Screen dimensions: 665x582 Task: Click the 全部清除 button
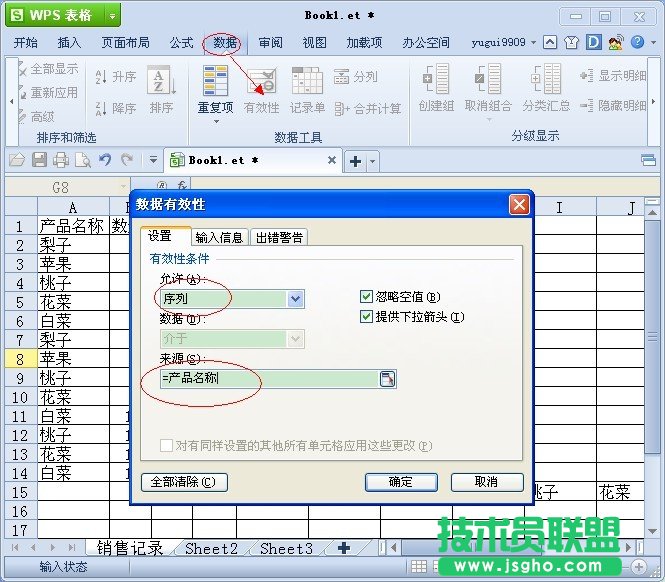click(x=184, y=482)
